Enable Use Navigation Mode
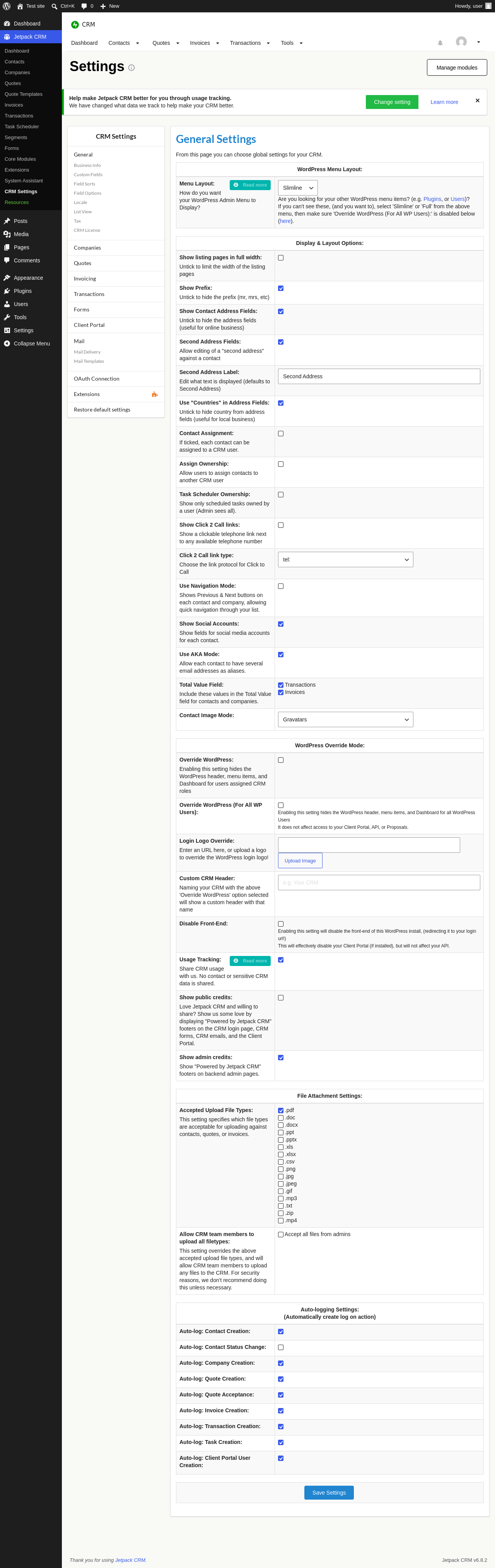495x1568 pixels. (x=281, y=586)
